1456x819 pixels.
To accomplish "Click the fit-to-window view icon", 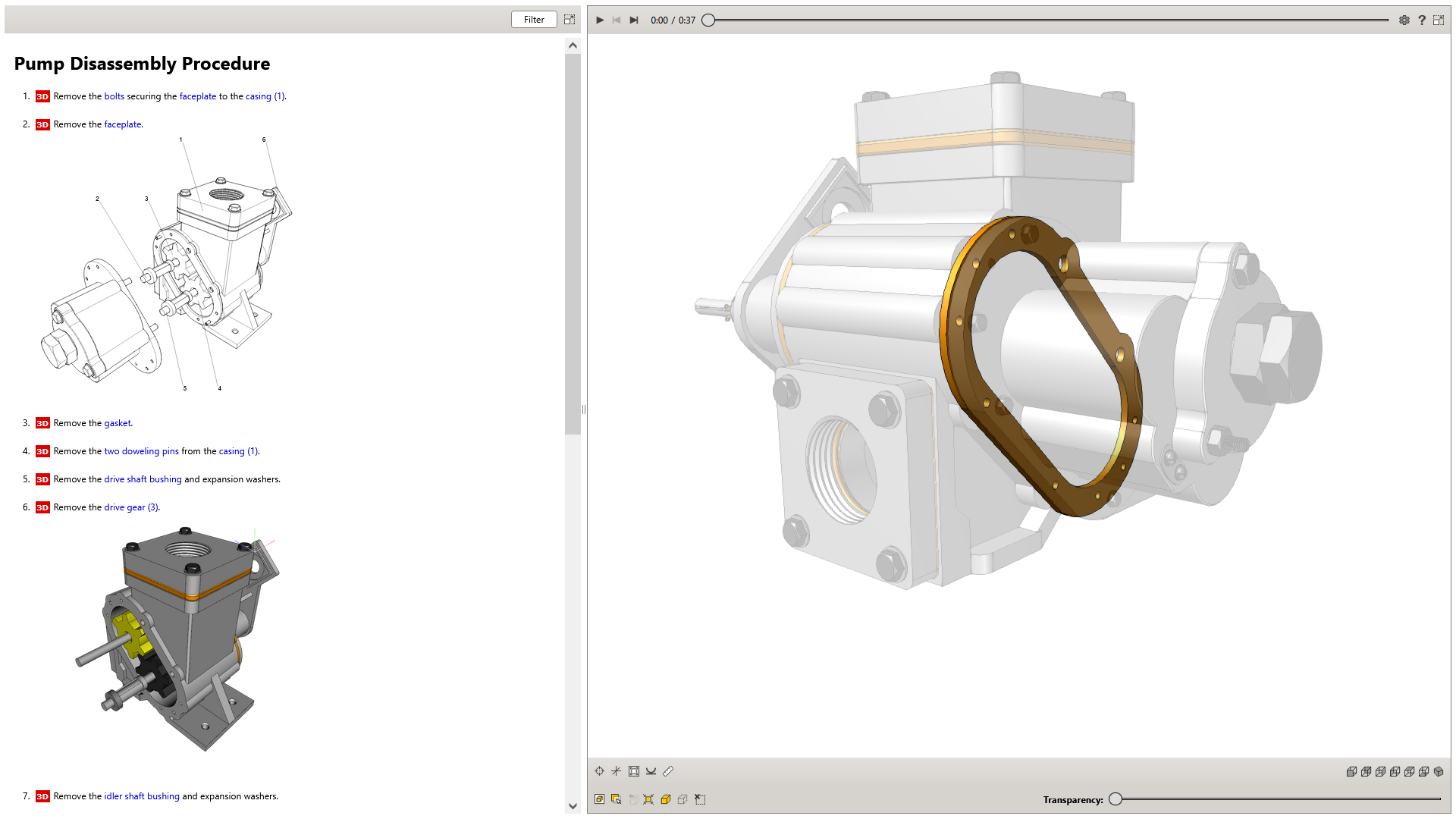I will click(633, 771).
